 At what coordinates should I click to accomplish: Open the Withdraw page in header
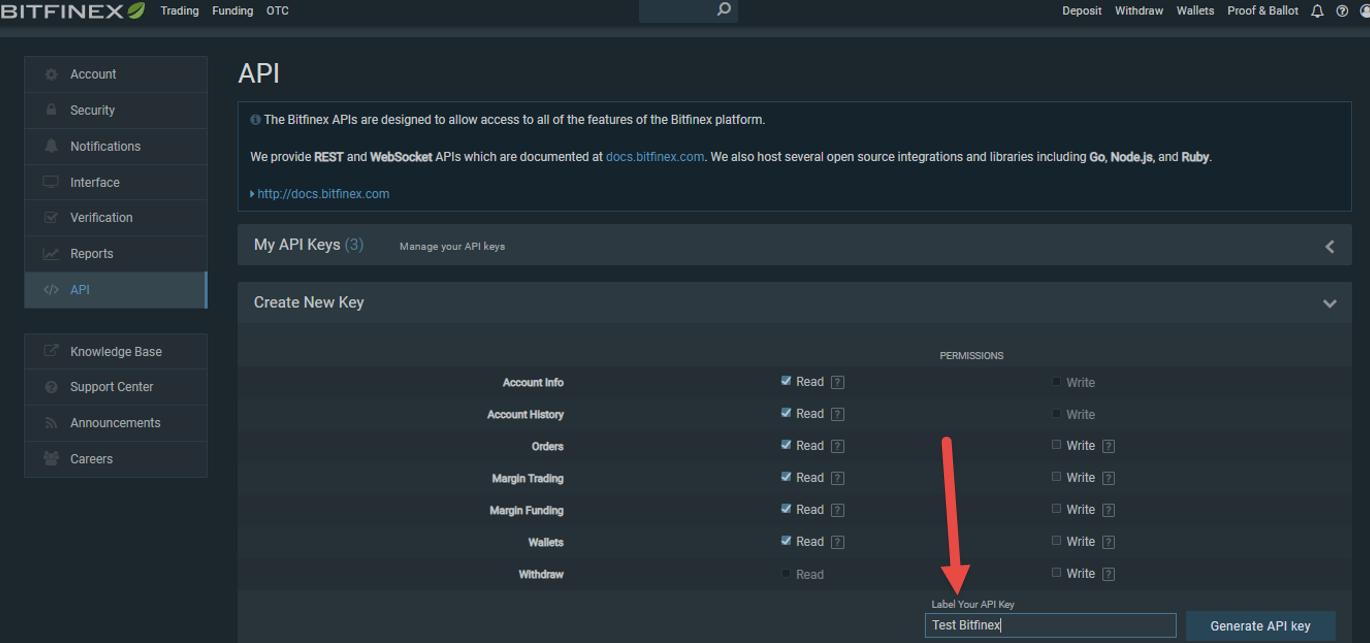tap(1139, 11)
